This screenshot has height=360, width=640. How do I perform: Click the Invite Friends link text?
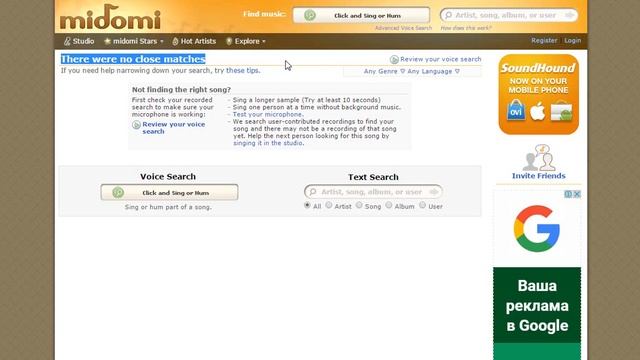[x=539, y=176]
